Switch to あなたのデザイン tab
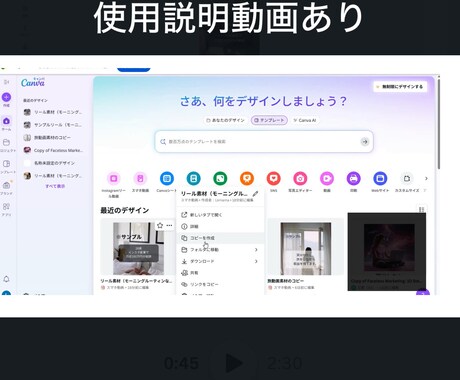Screen dimensions: 460x380 click(225, 120)
